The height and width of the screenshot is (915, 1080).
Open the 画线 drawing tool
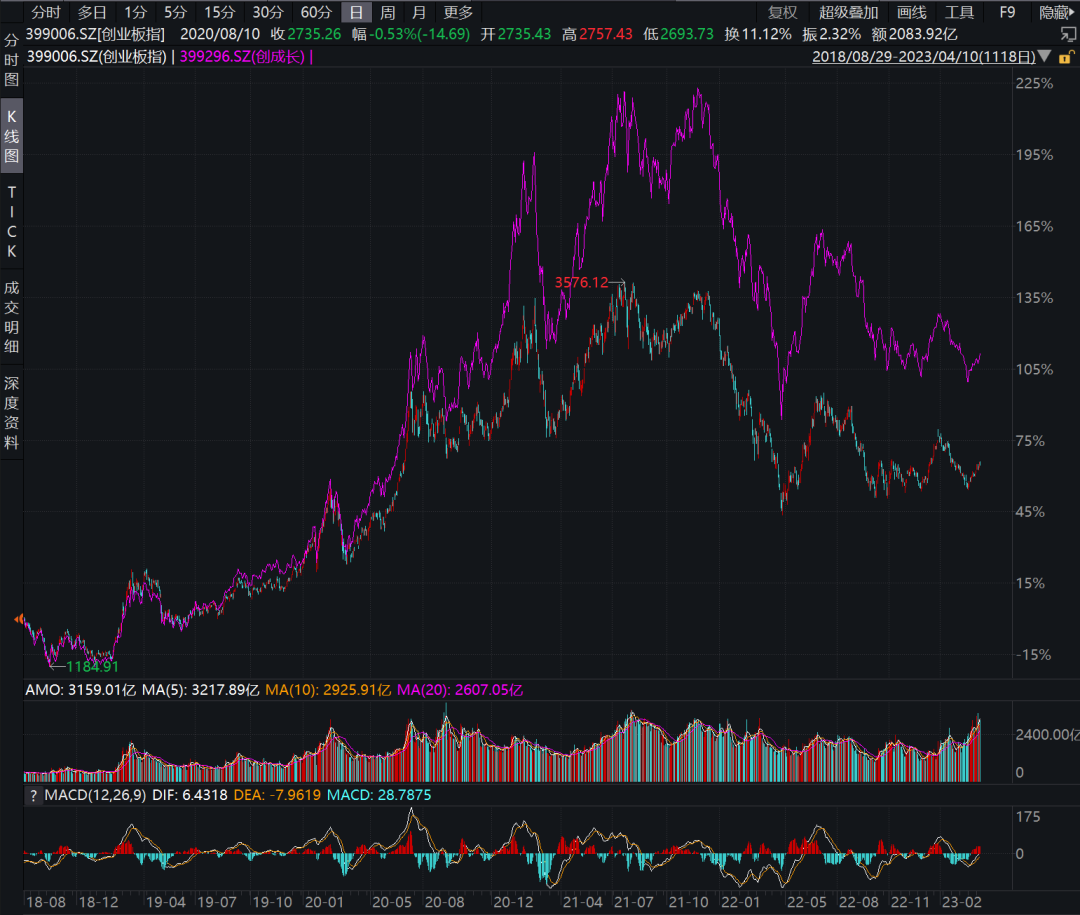(912, 12)
